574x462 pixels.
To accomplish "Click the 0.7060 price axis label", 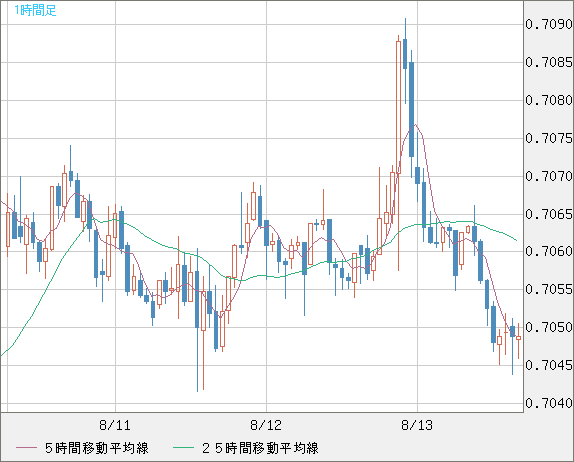I will pyautogui.click(x=549, y=251).
